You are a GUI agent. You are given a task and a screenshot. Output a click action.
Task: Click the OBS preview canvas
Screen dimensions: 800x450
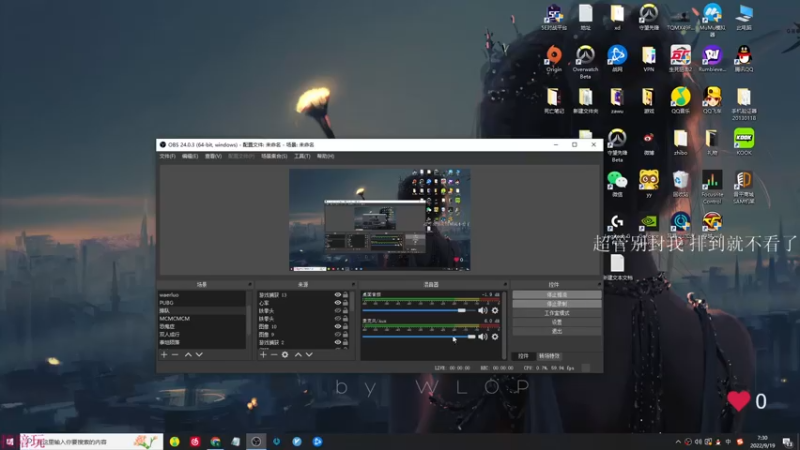[380, 219]
